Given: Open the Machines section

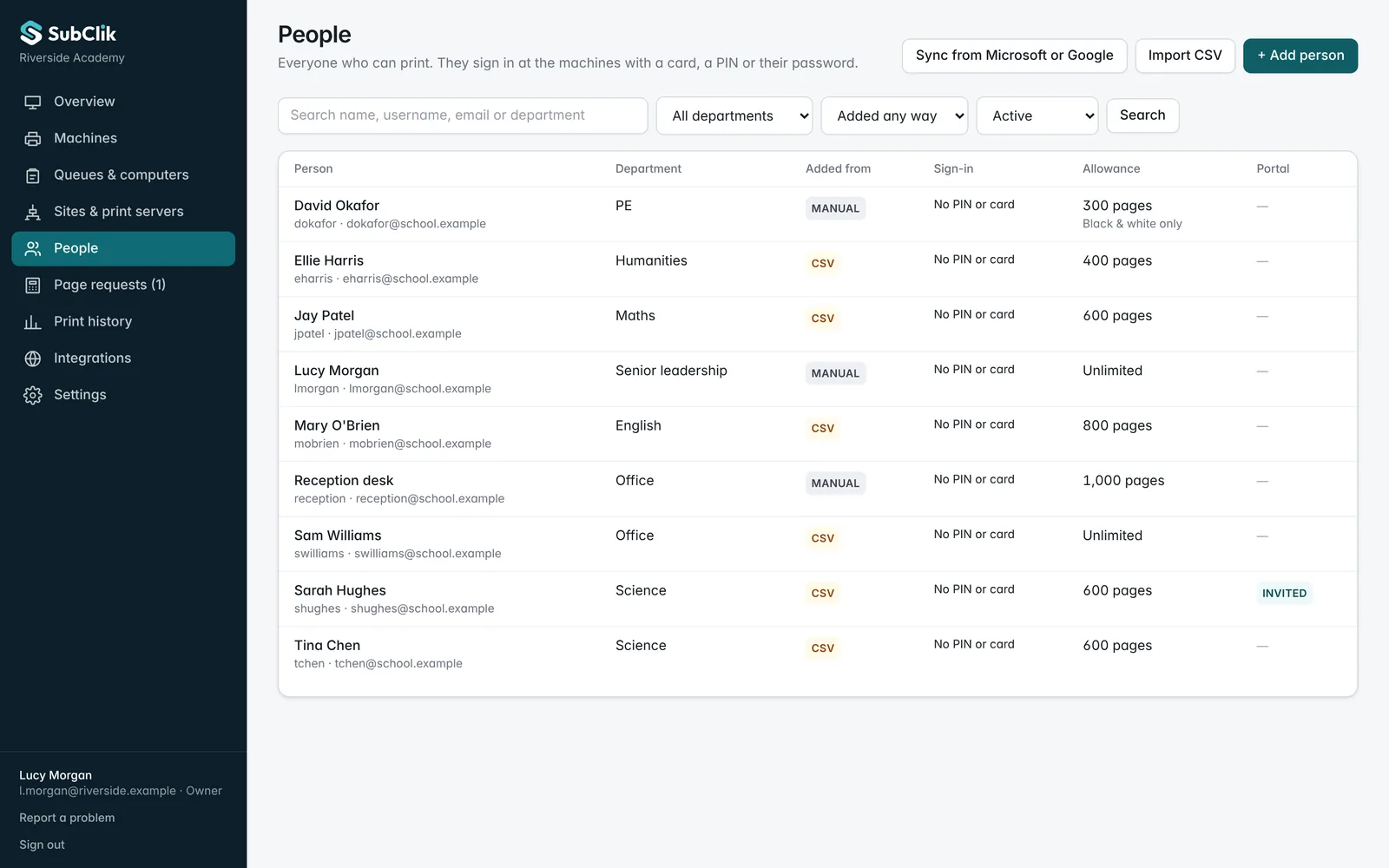Looking at the screenshot, I should click(x=123, y=138).
